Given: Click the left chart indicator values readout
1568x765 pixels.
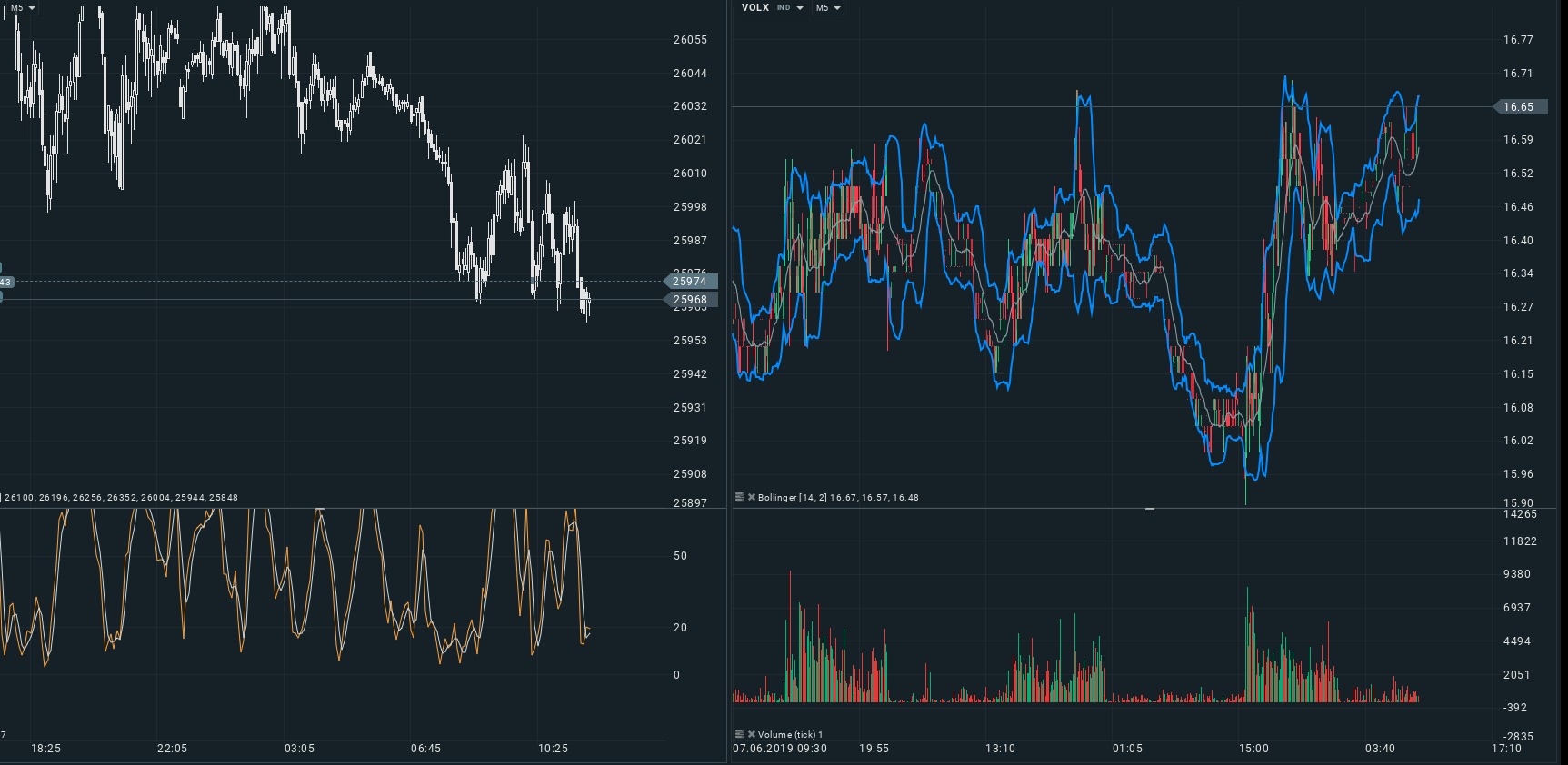Looking at the screenshot, I should [121, 497].
